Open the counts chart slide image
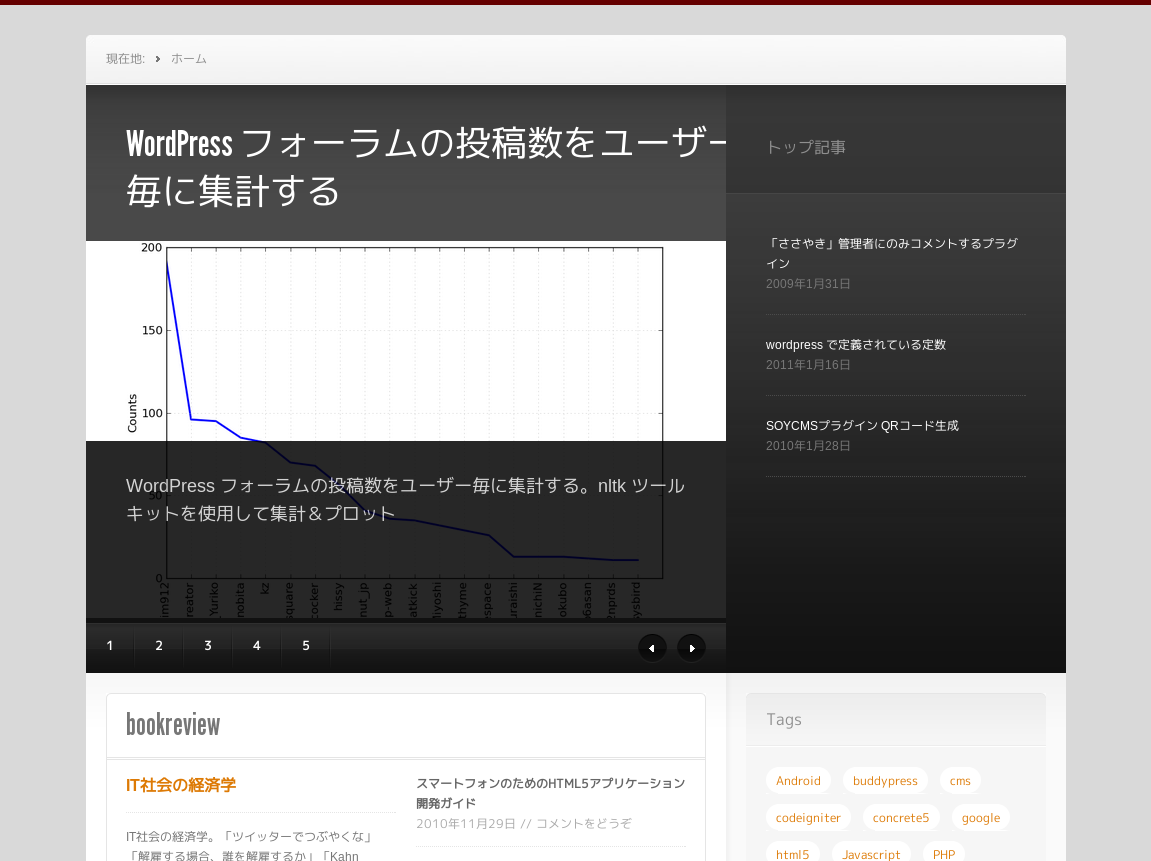This screenshot has width=1151, height=861. point(406,429)
